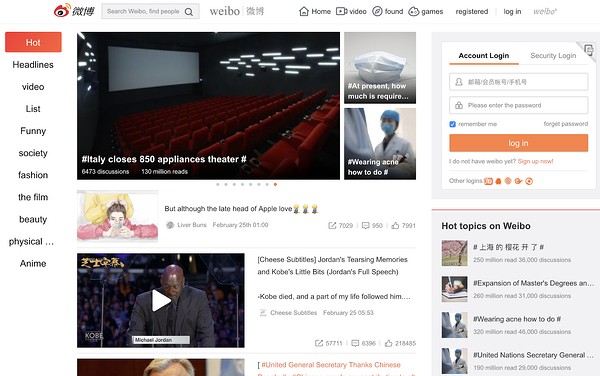This screenshot has width=600, height=376.
Task: Click the QR code login corner icon
Action: pos(589,50)
